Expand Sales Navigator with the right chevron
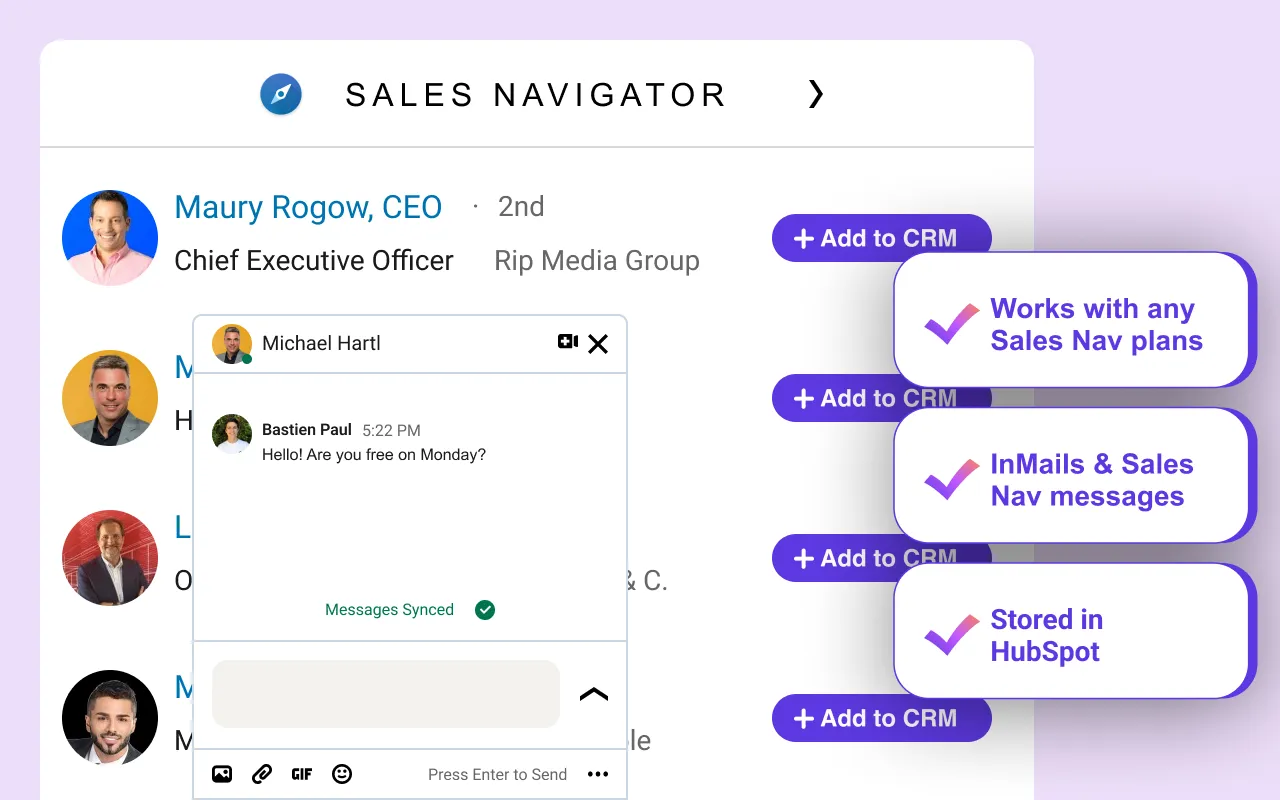Viewport: 1280px width, 800px height. (816, 94)
